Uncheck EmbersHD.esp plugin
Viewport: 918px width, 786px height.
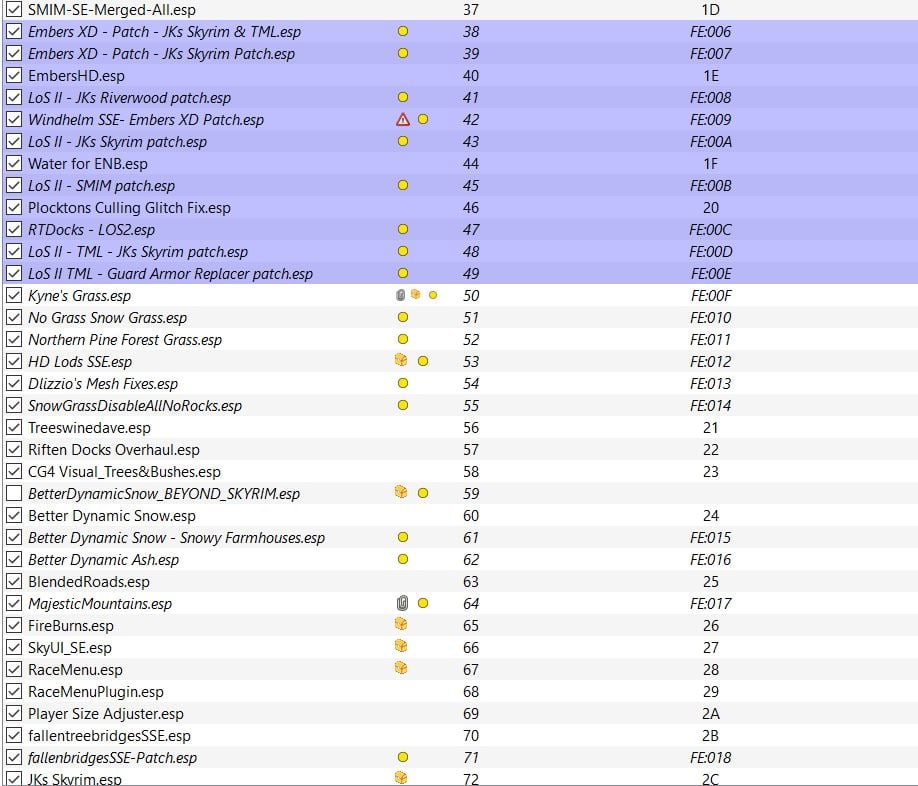point(14,75)
